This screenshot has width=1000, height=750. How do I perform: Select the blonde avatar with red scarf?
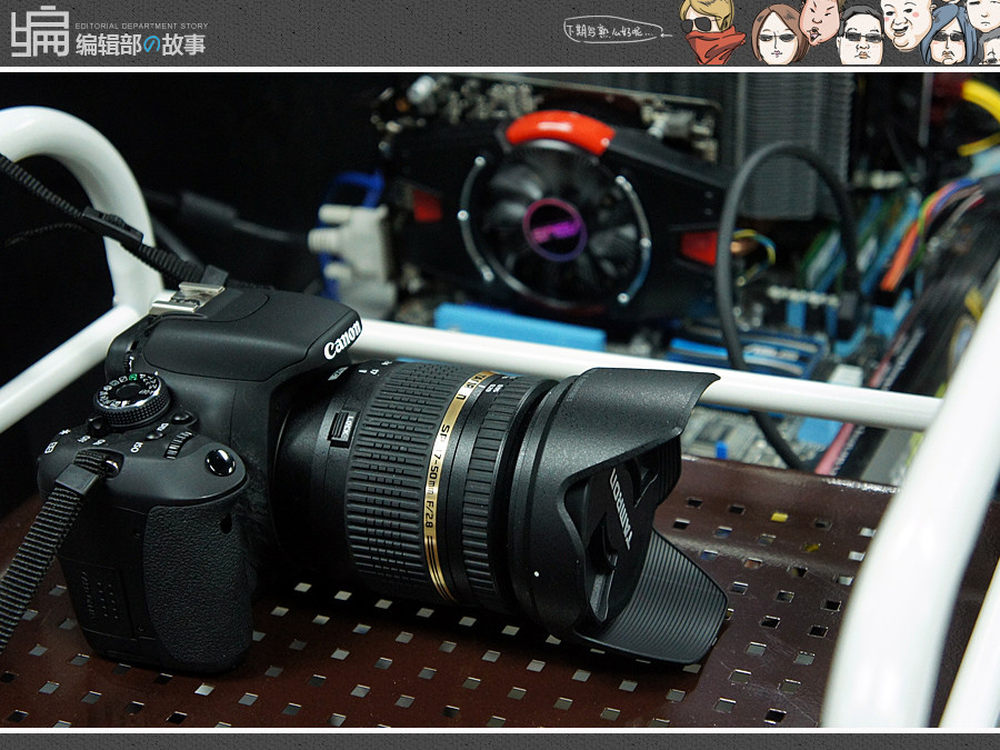click(x=712, y=32)
